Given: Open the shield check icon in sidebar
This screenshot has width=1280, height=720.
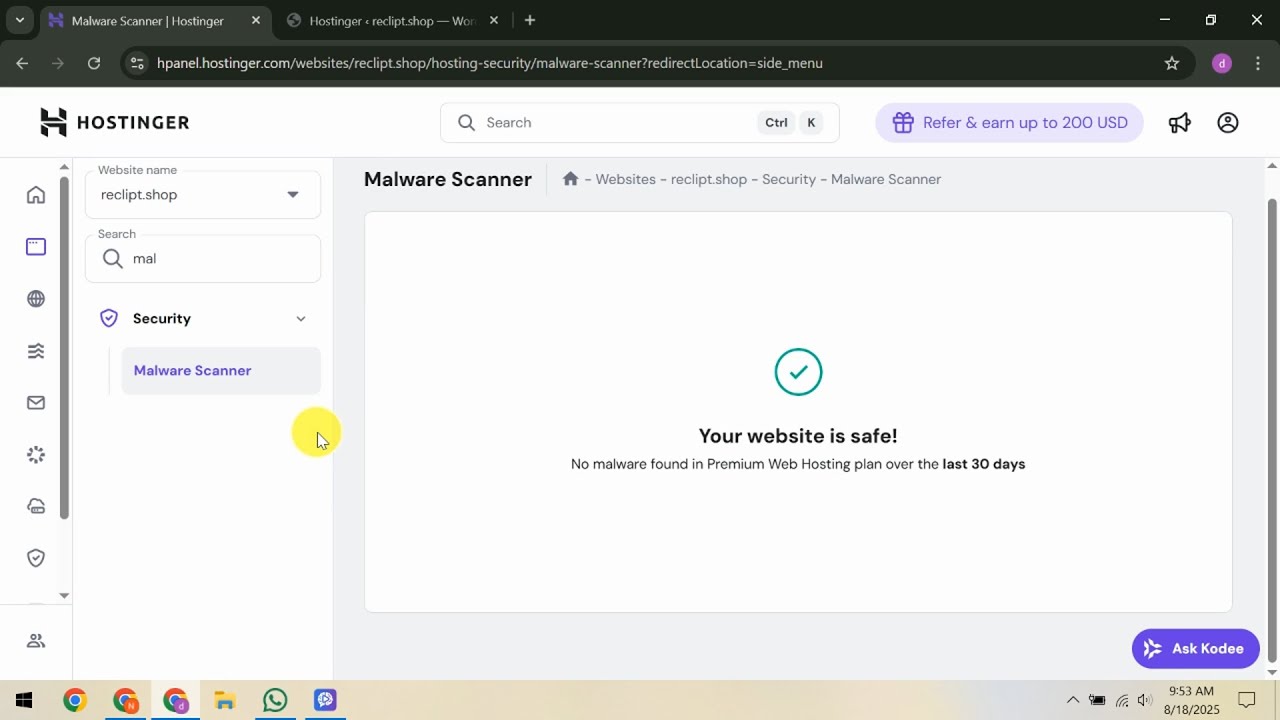Looking at the screenshot, I should (36, 559).
